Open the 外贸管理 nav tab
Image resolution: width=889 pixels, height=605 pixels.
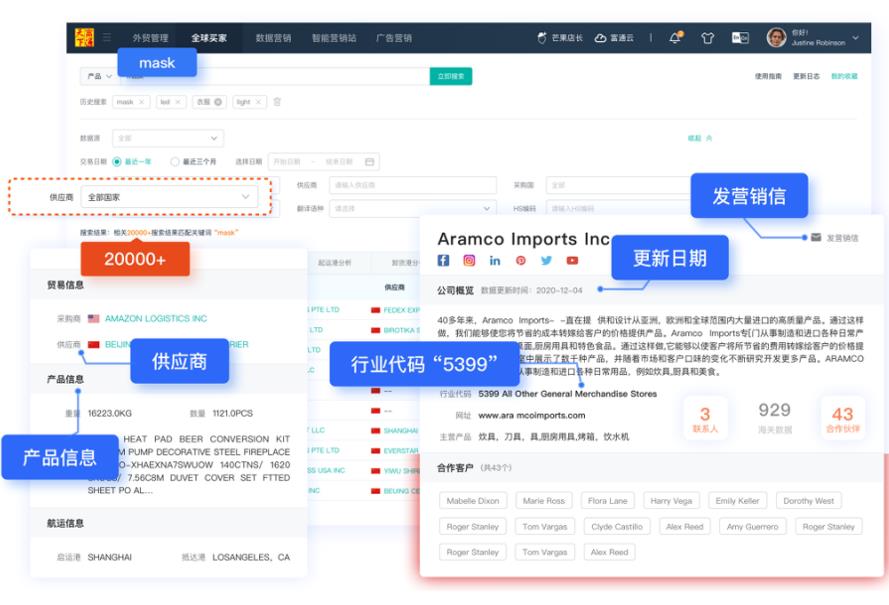(150, 38)
